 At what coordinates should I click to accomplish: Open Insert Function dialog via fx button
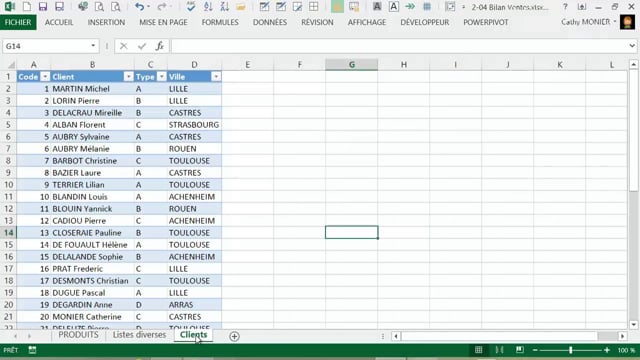click(x=160, y=46)
